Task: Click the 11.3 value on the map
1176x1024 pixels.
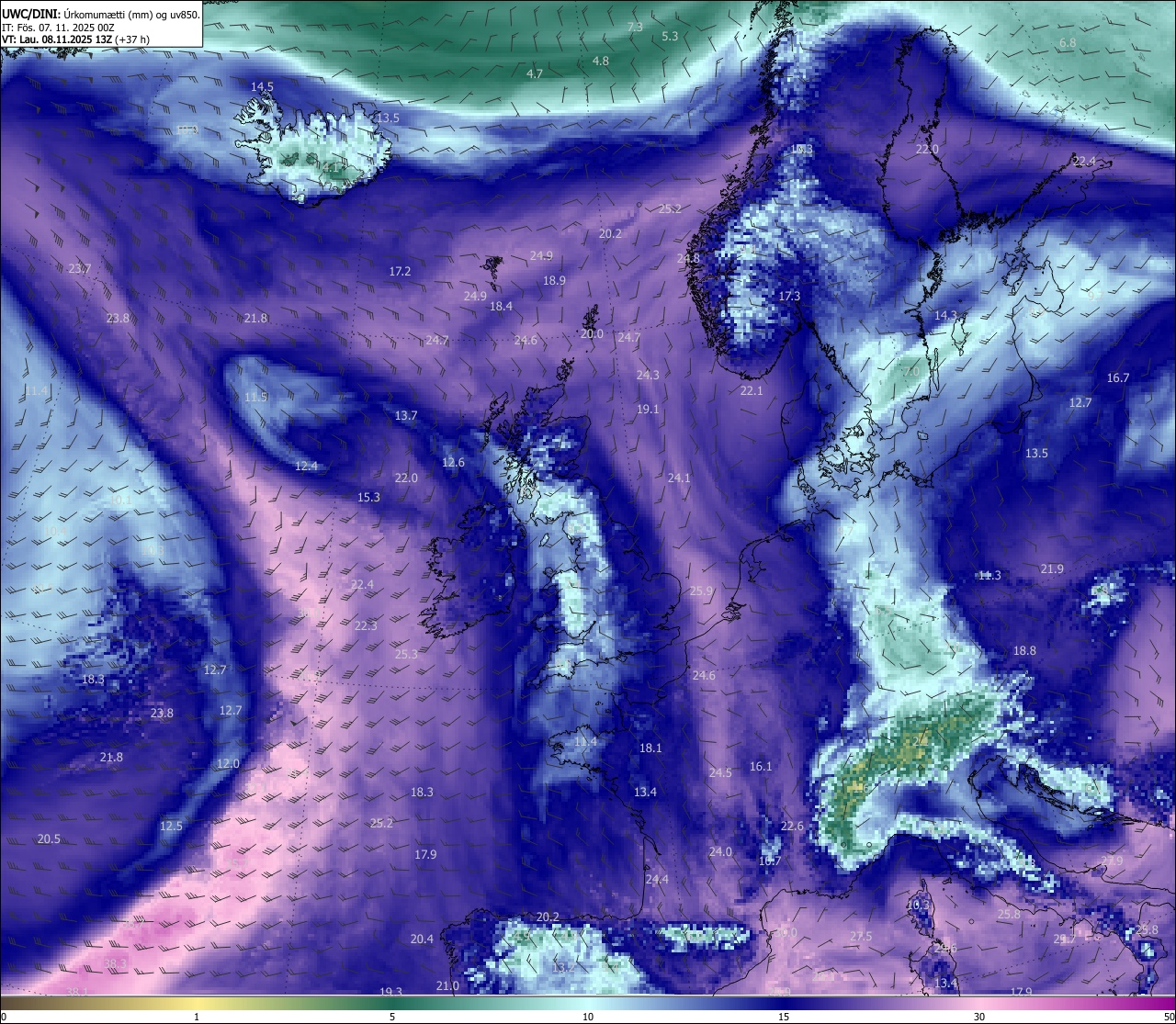Action: [989, 575]
